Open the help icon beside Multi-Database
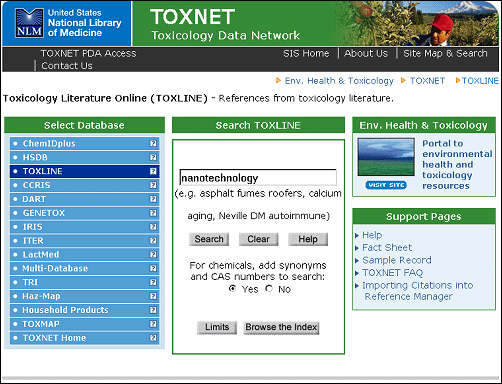 153,268
